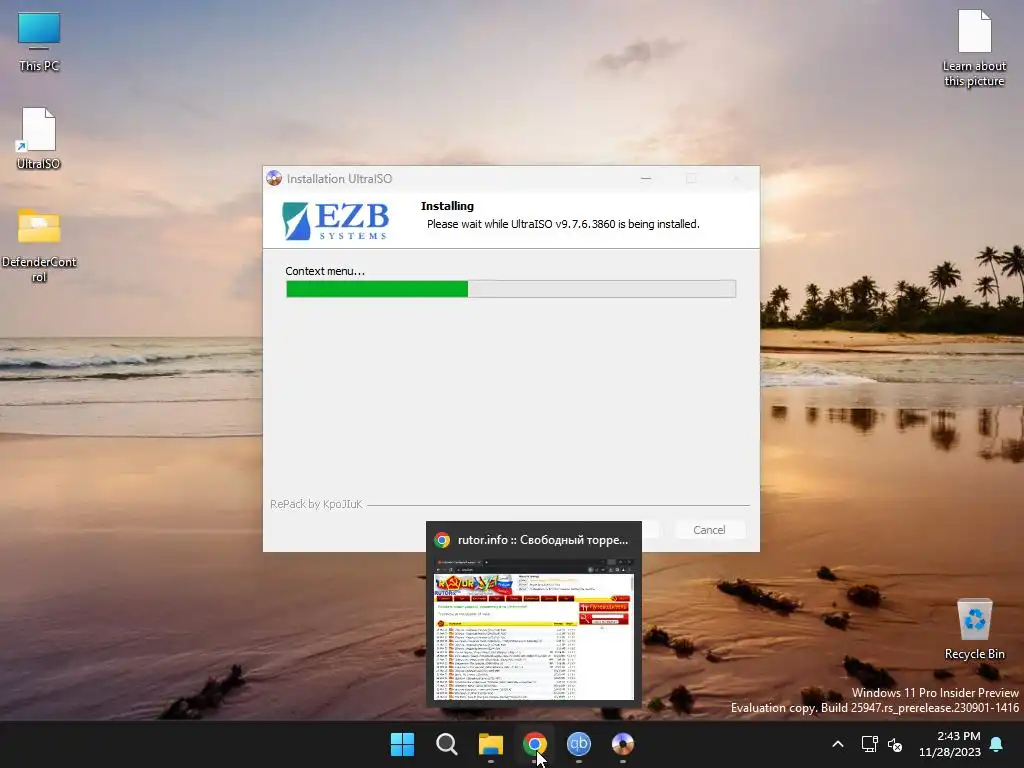The height and width of the screenshot is (768, 1024).
Task: Show hidden system tray icons
Action: 838,744
